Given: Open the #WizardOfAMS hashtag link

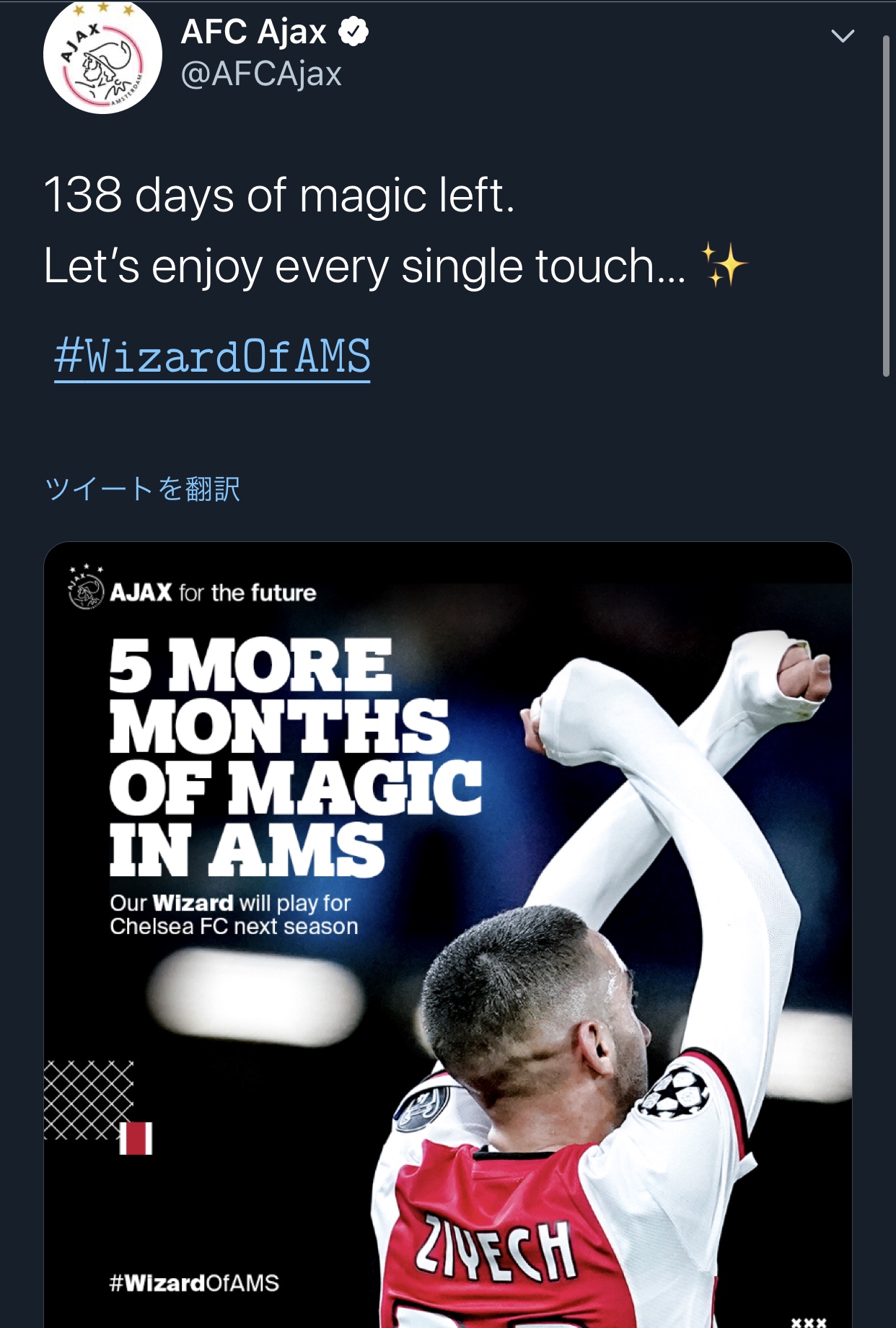Looking at the screenshot, I should [212, 357].
